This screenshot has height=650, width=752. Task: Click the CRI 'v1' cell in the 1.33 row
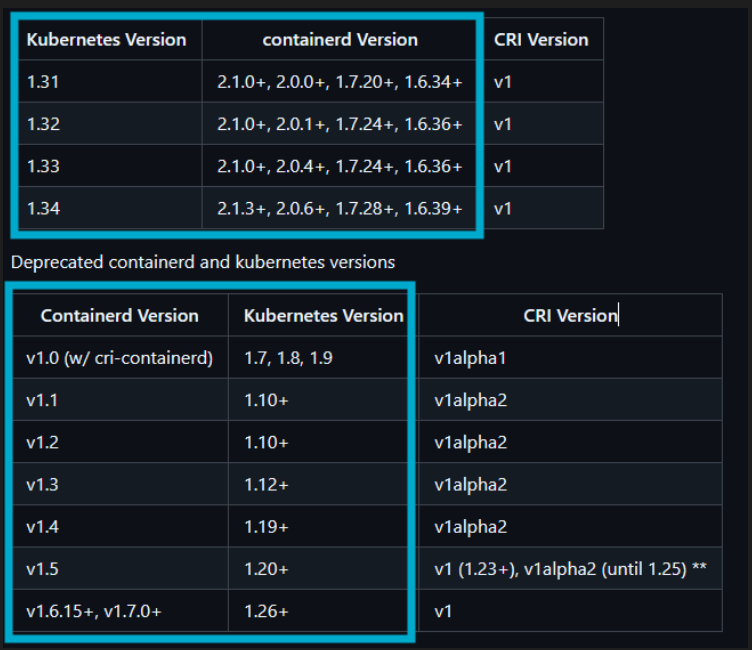[543, 166]
